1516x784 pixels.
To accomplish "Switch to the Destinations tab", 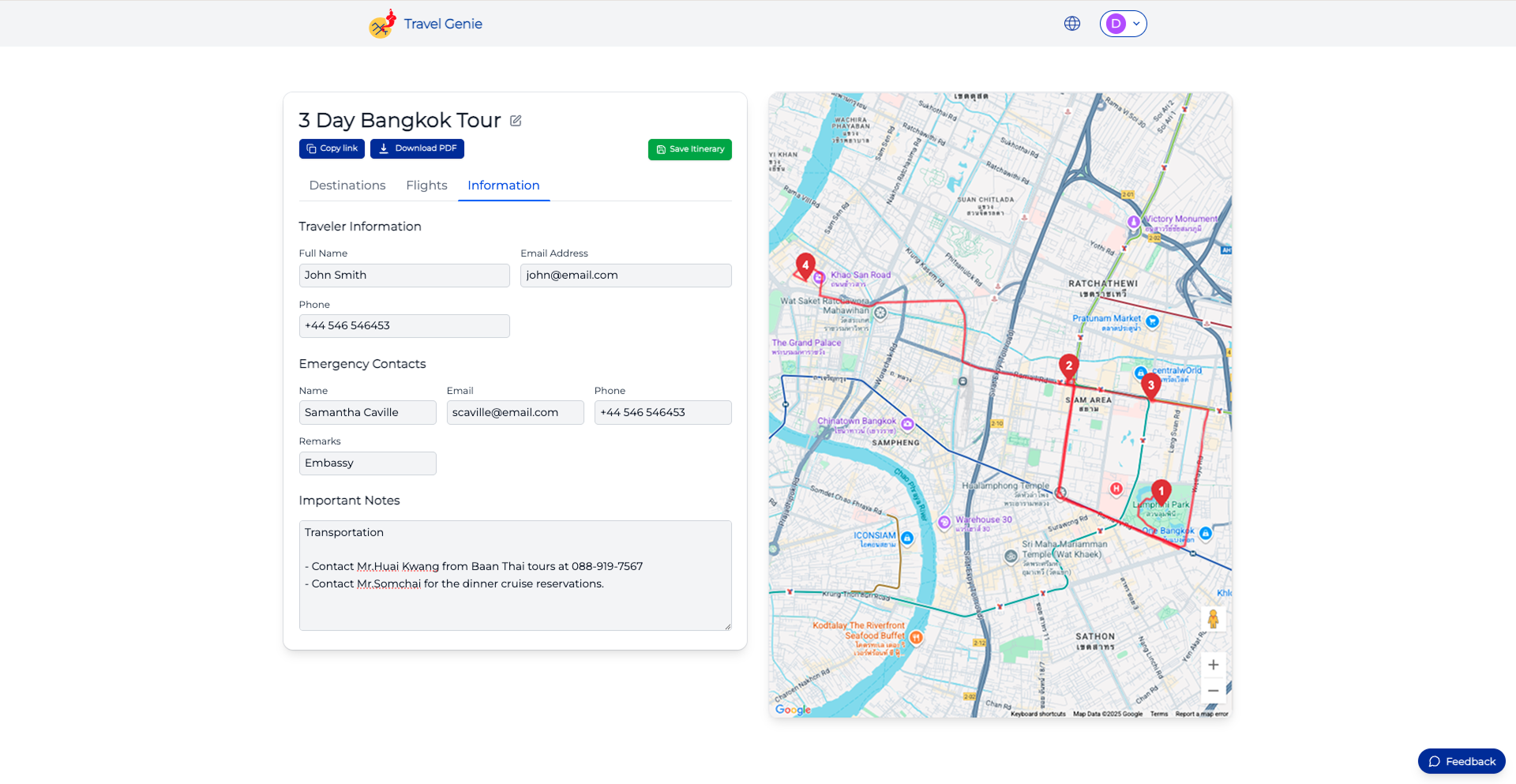I will coord(347,185).
